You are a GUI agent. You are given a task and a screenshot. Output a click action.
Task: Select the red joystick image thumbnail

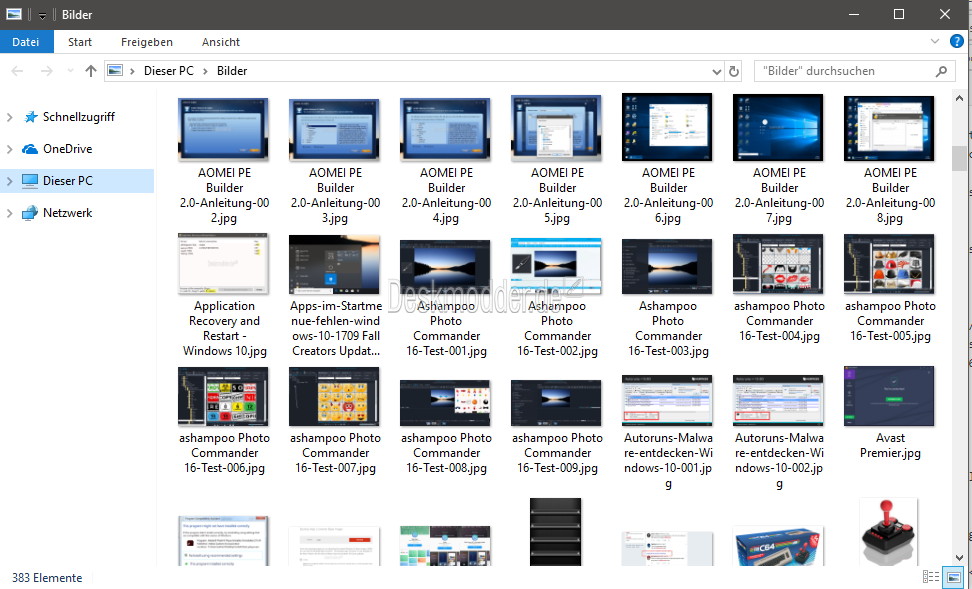[888, 532]
